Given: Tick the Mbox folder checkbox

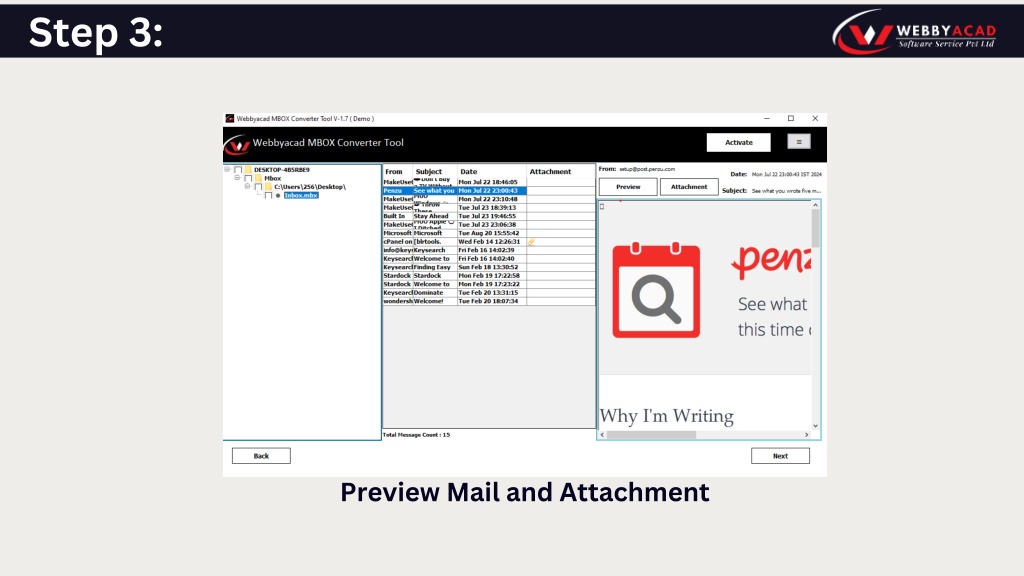Looking at the screenshot, I should [248, 178].
